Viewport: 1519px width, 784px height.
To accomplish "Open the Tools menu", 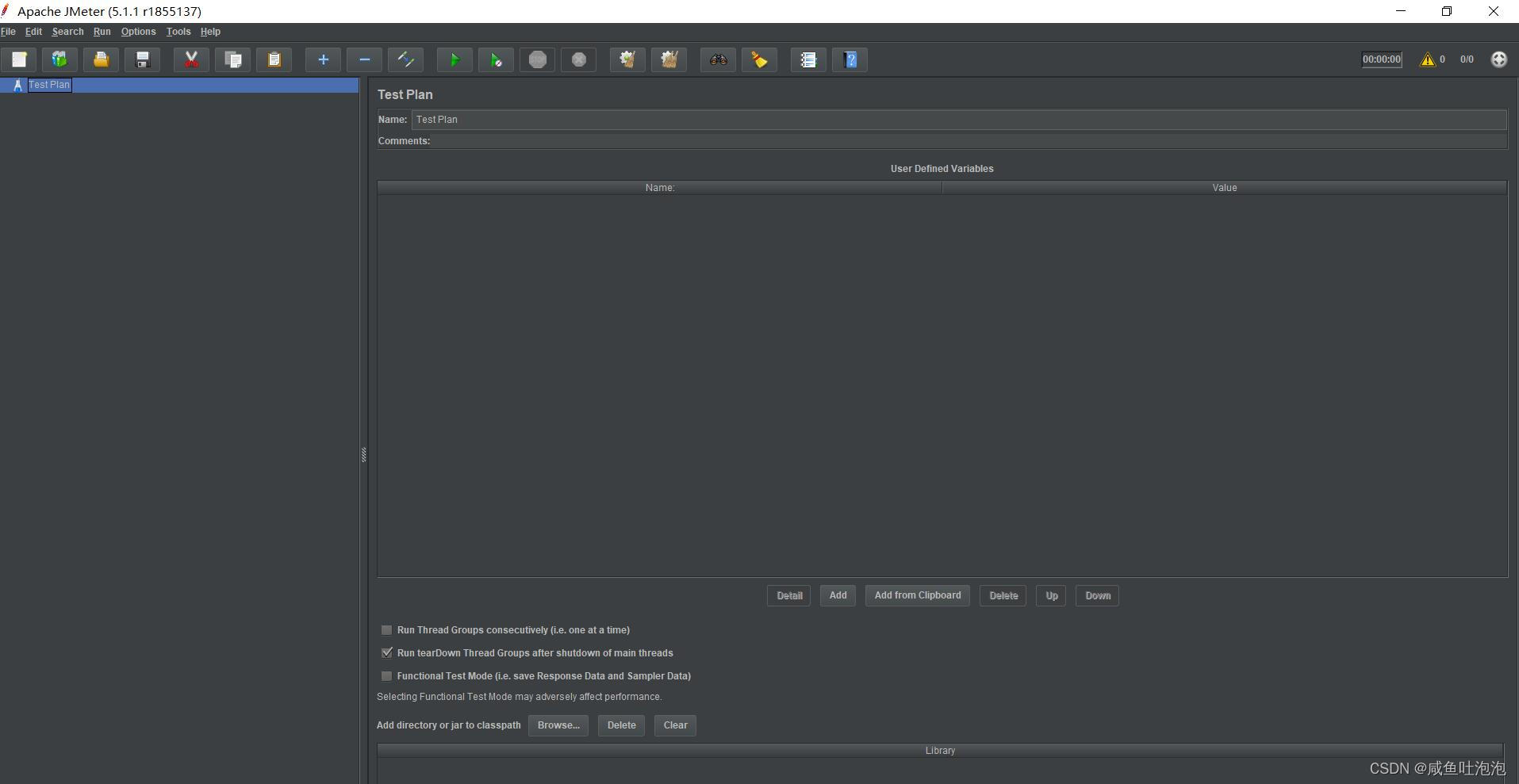I will click(178, 32).
